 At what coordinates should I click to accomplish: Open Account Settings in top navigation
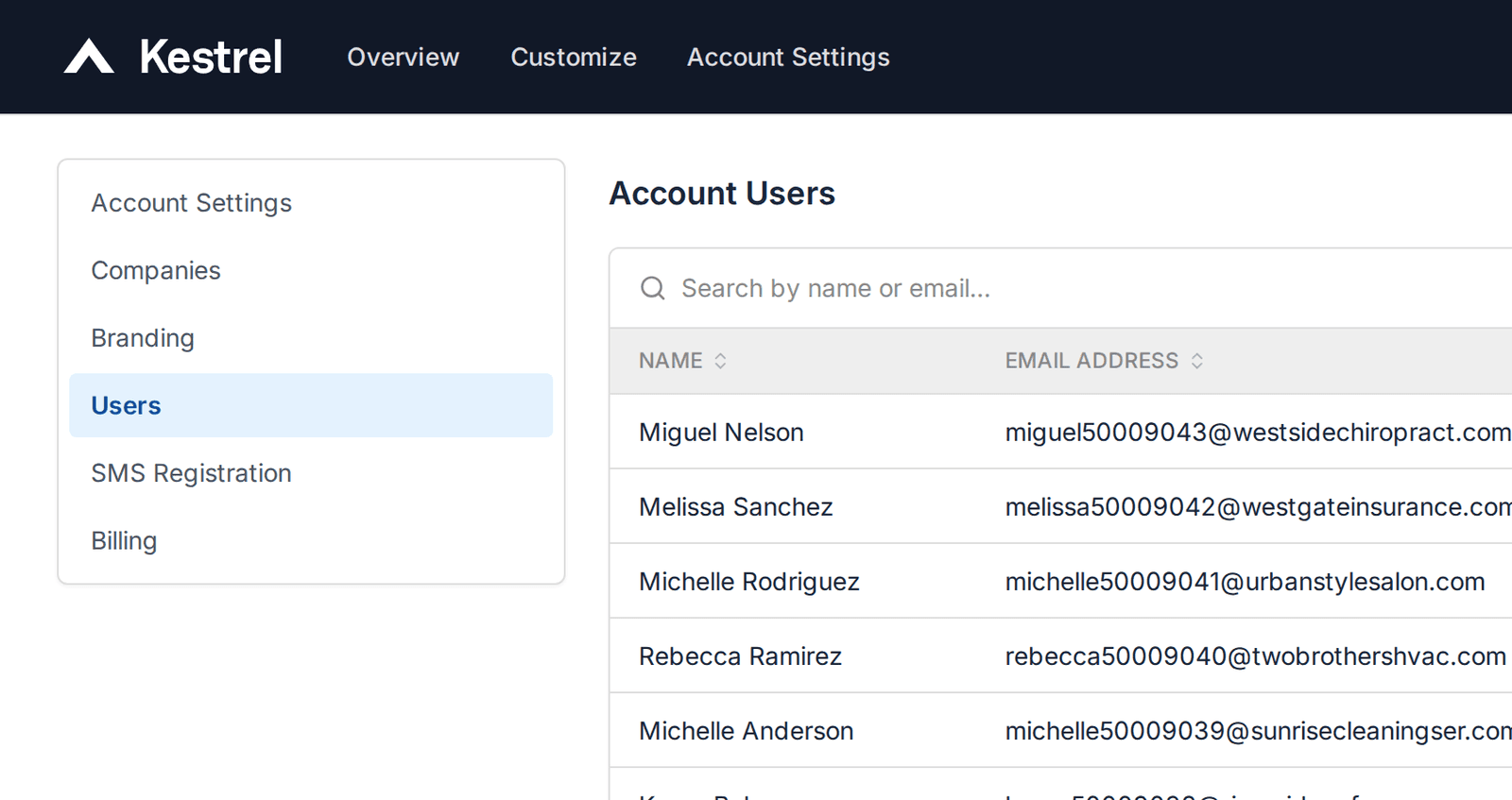pyautogui.click(x=788, y=58)
